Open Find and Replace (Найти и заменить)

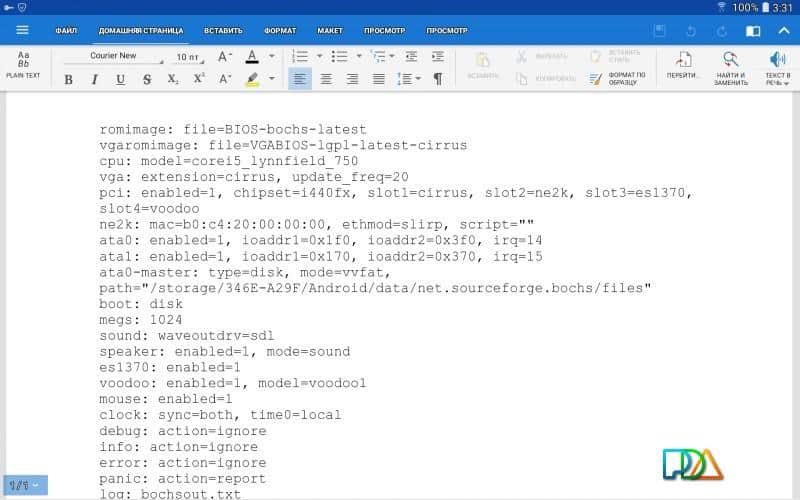731,67
